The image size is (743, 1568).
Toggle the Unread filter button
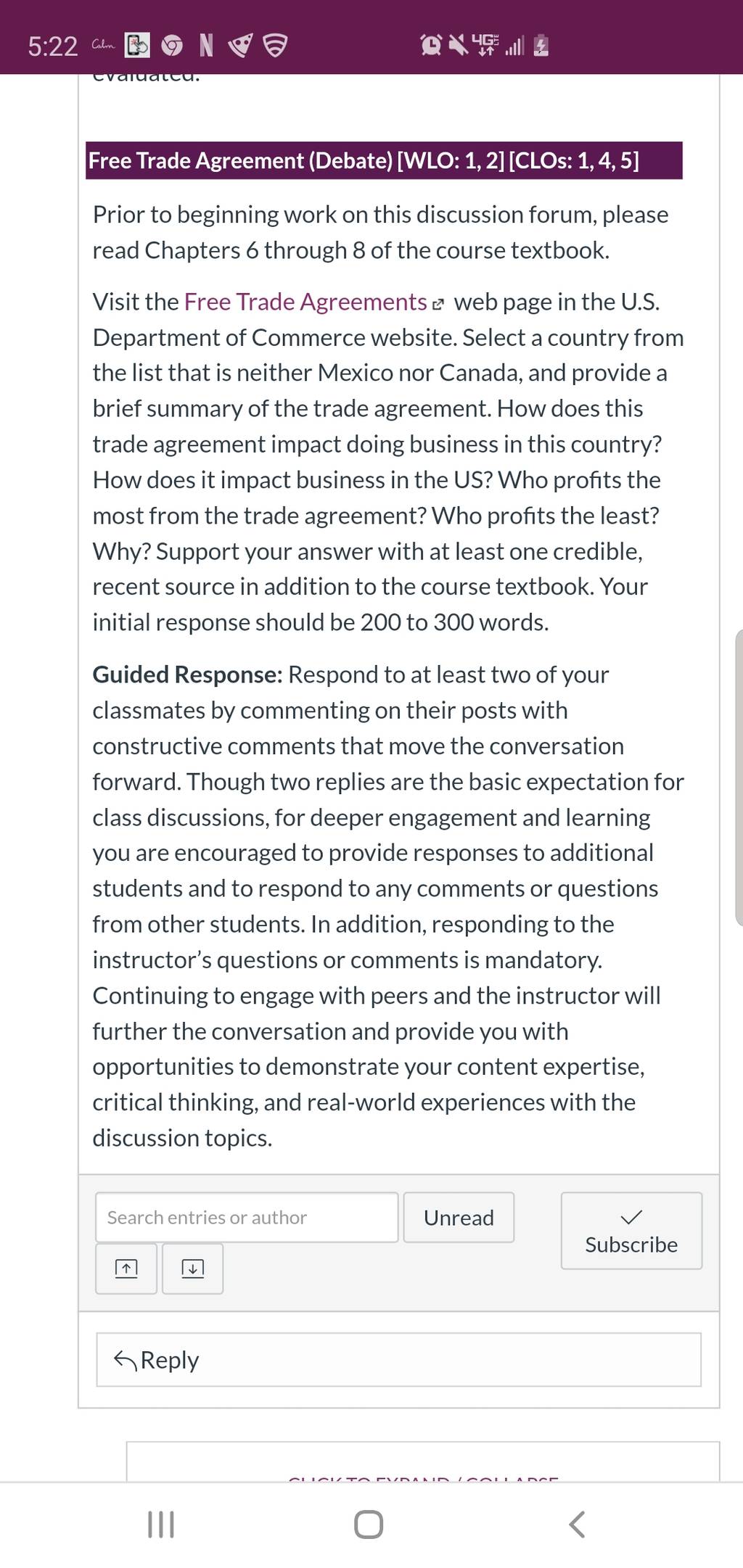click(459, 1217)
